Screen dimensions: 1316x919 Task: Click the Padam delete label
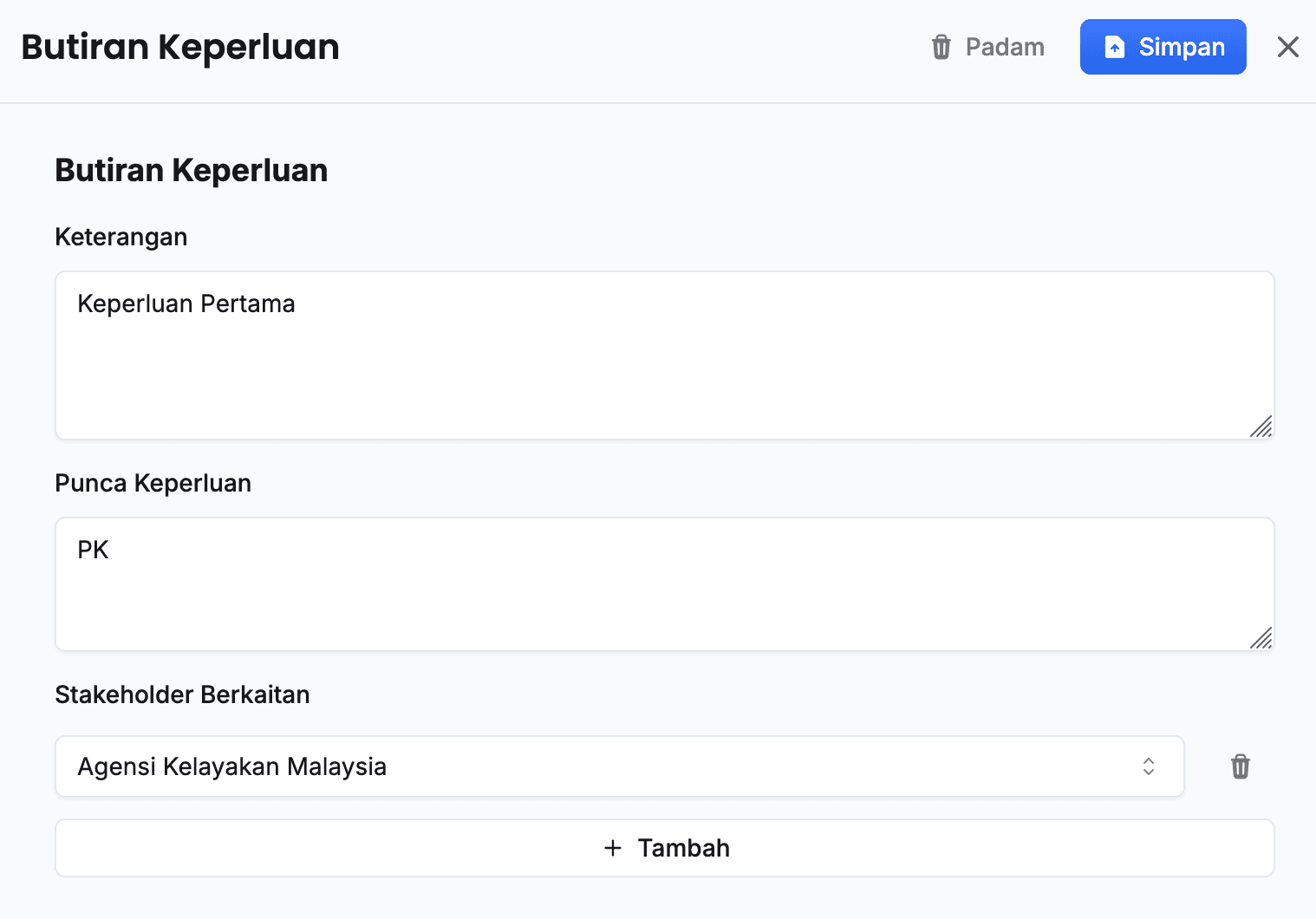coord(1005,47)
